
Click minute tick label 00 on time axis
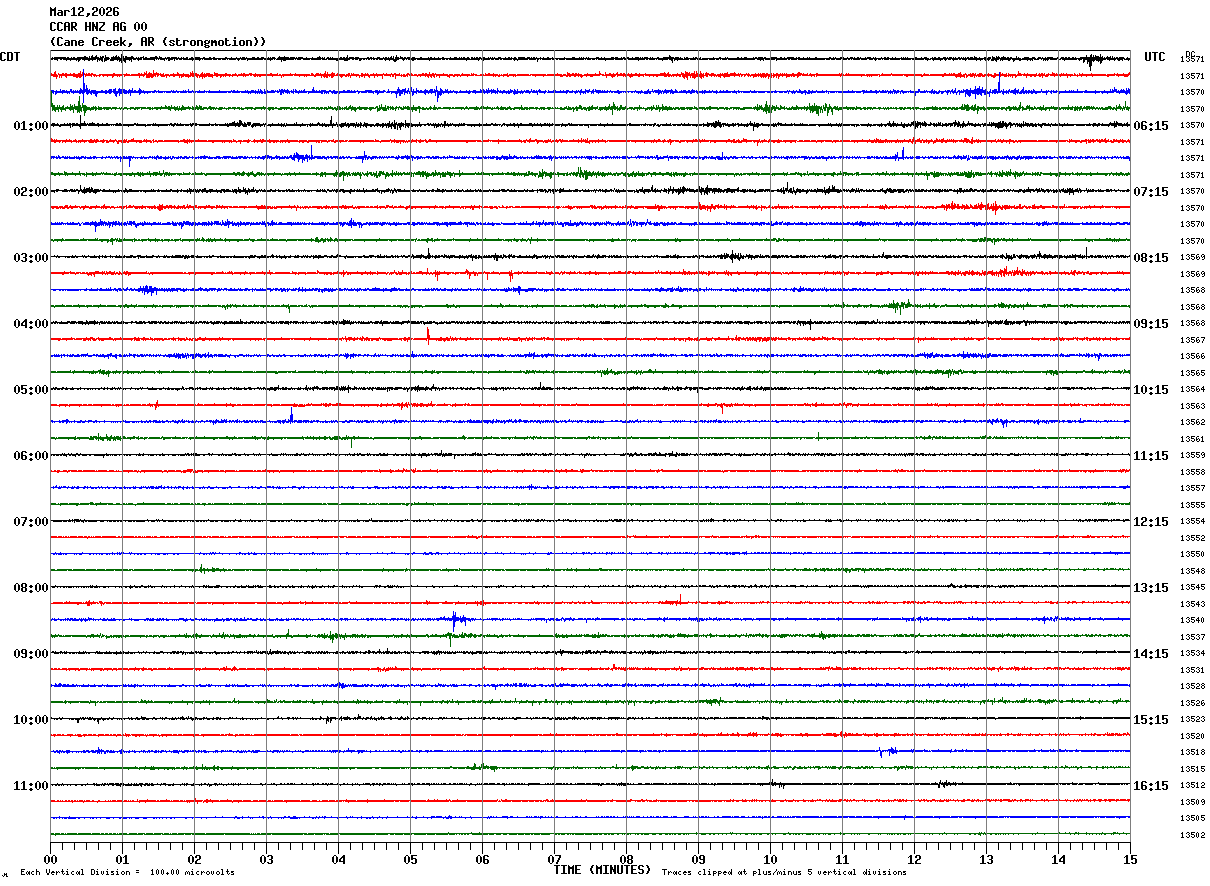click(x=50, y=860)
